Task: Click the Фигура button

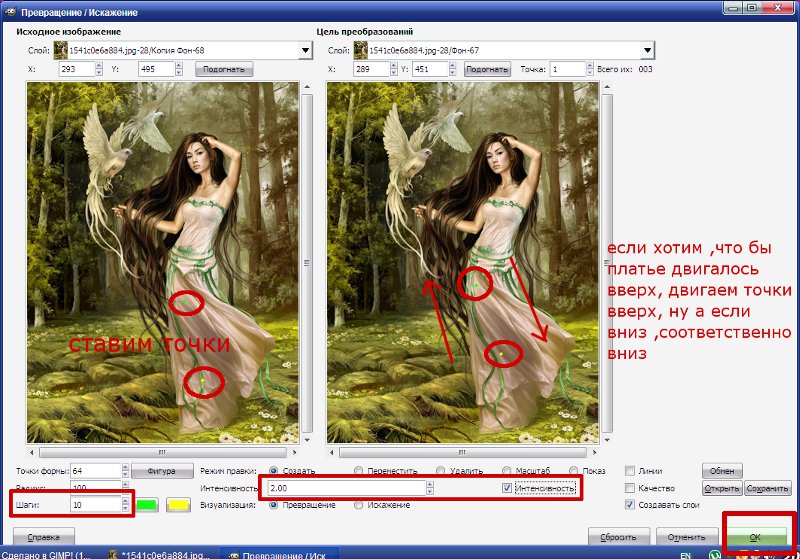Action: (162, 471)
